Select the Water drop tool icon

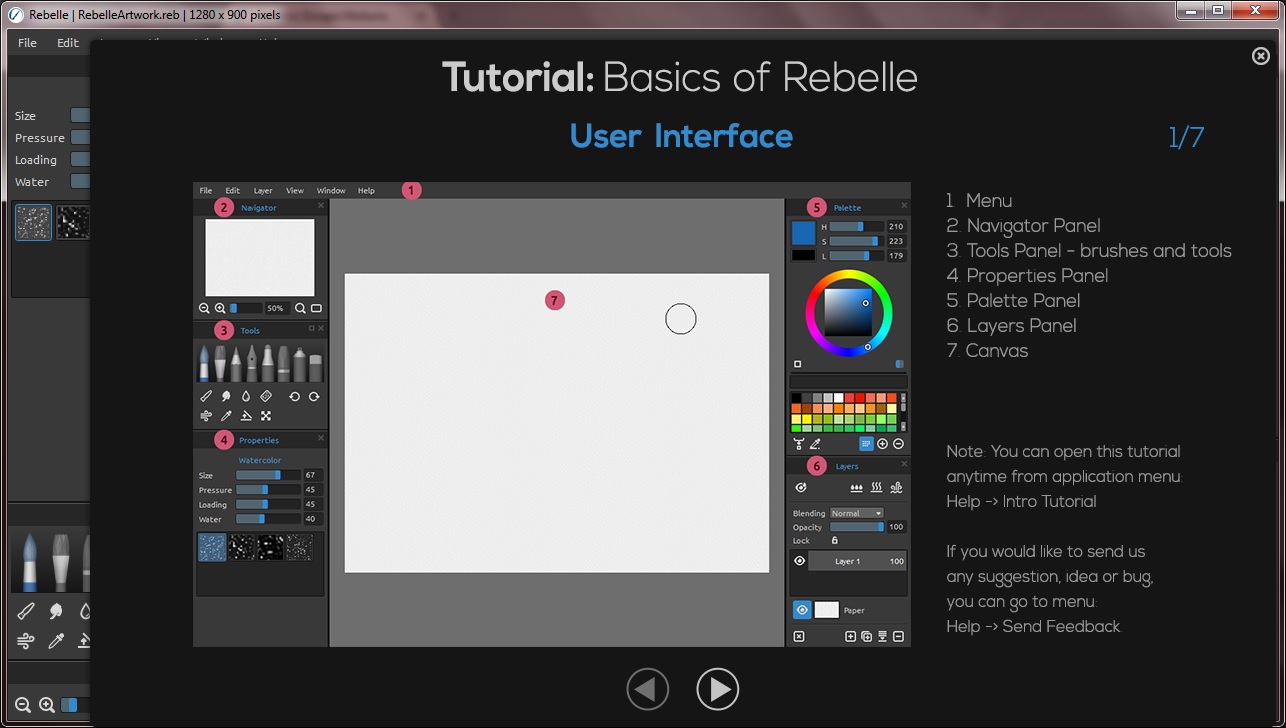point(86,610)
